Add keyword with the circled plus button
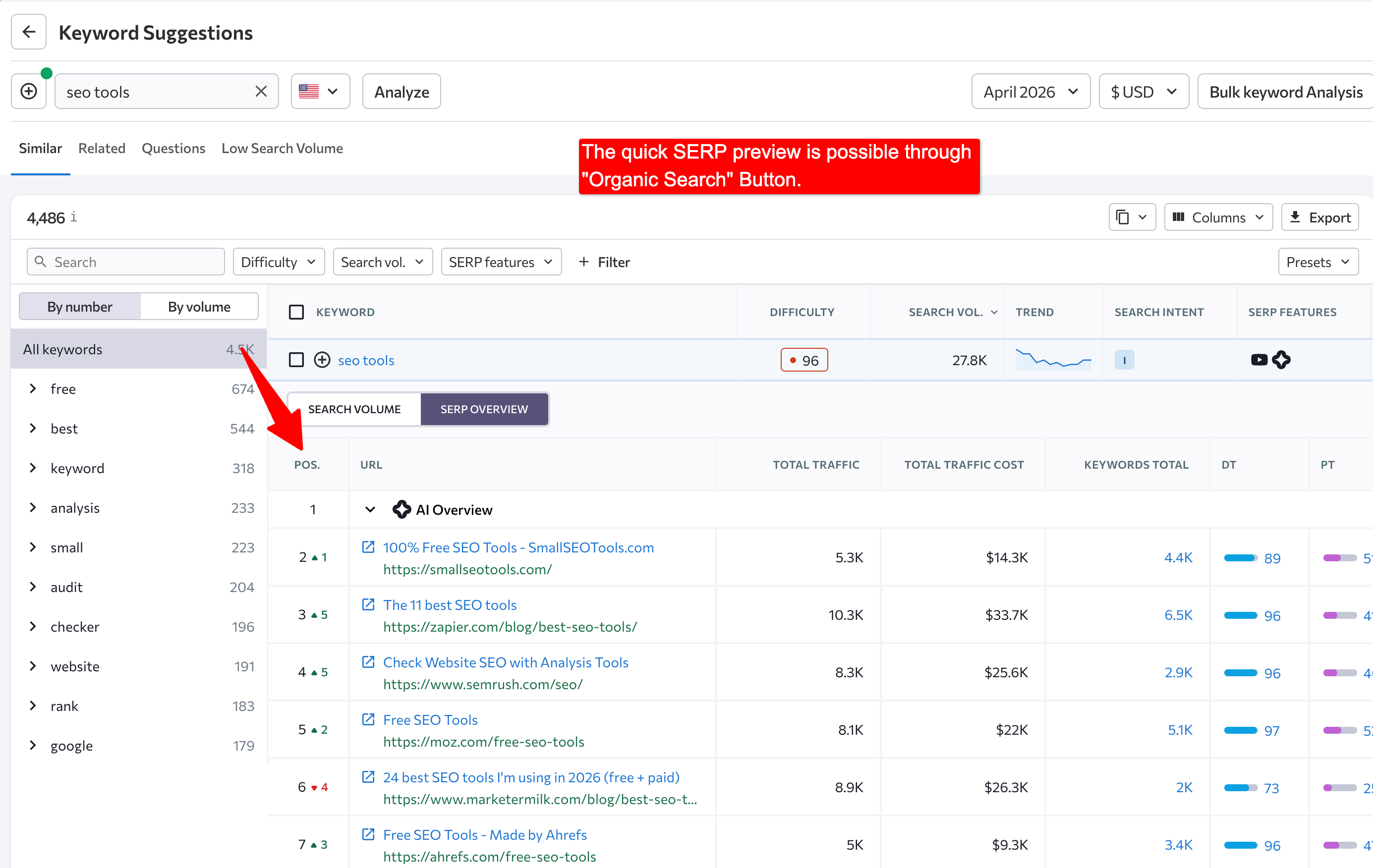1373x868 pixels. 29,91
